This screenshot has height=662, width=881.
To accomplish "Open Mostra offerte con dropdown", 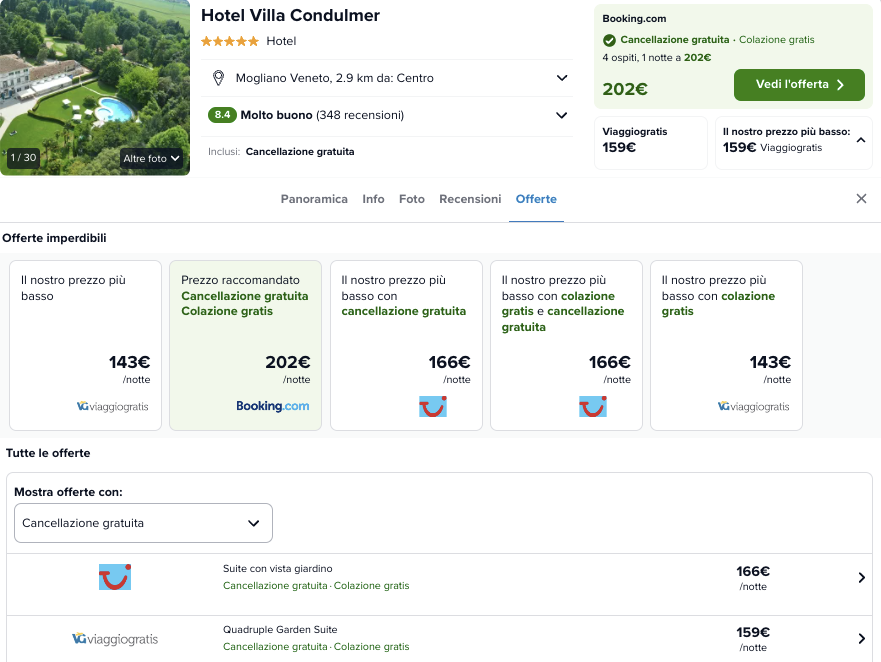I will point(143,523).
